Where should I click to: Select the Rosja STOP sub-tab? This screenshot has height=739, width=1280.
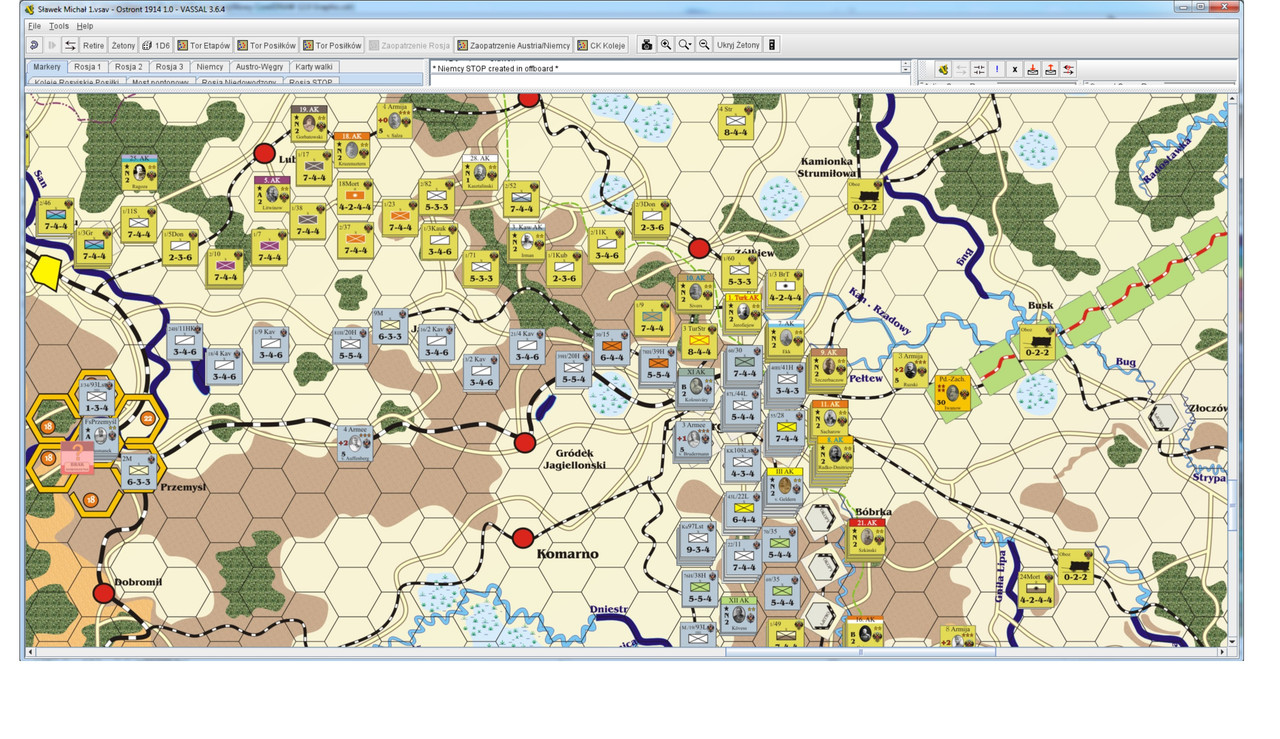click(x=309, y=81)
